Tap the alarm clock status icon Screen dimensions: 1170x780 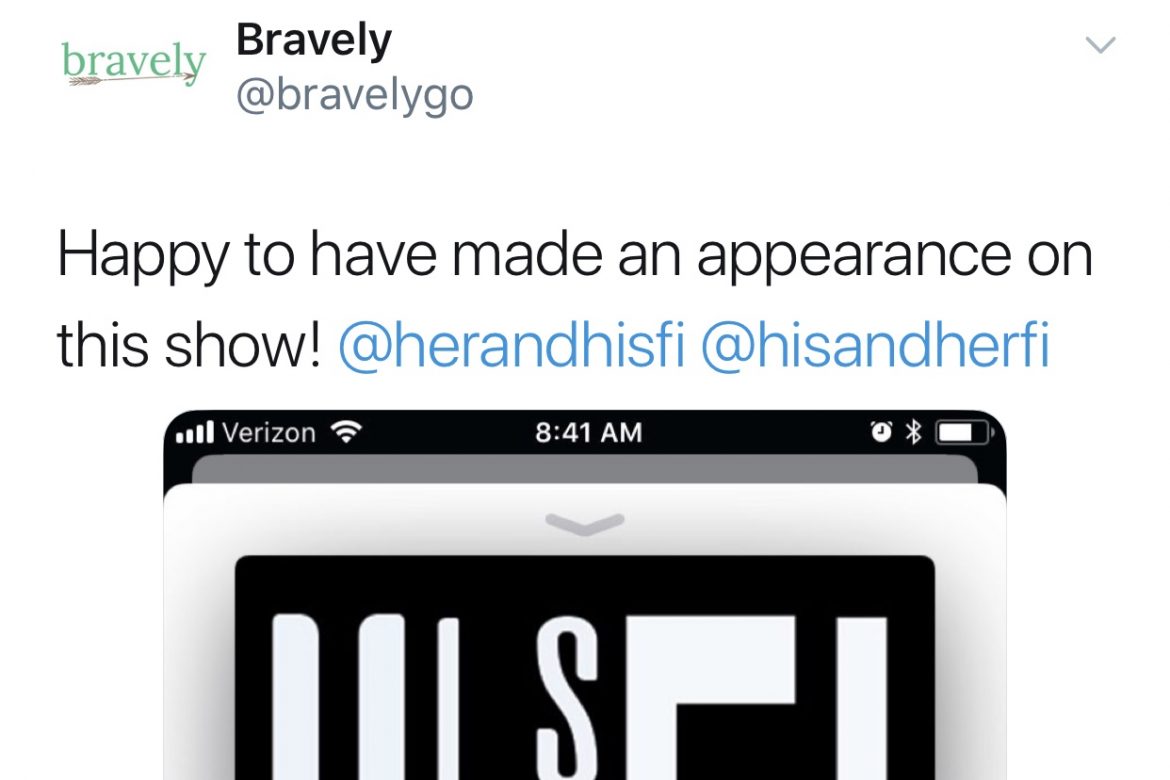tap(881, 432)
